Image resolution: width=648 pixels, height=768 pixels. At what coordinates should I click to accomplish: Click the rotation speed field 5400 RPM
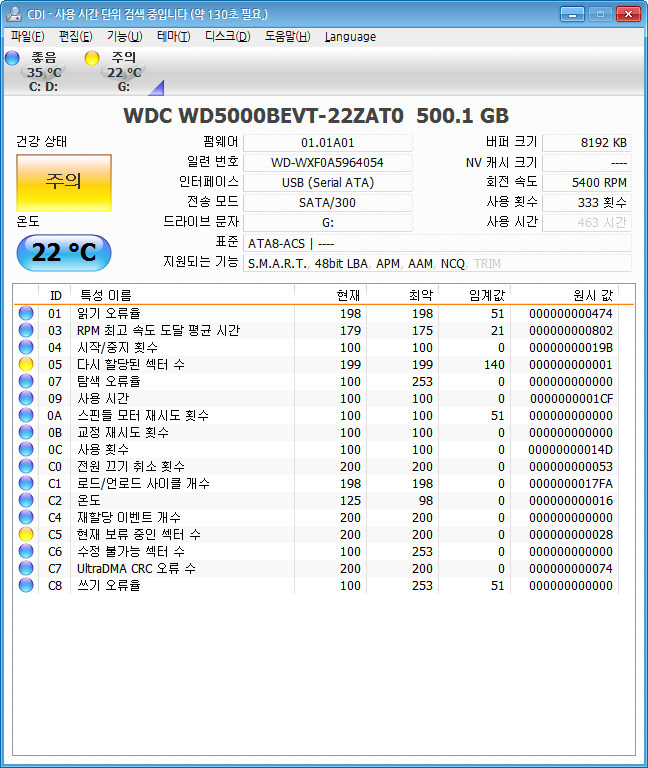tap(587, 183)
